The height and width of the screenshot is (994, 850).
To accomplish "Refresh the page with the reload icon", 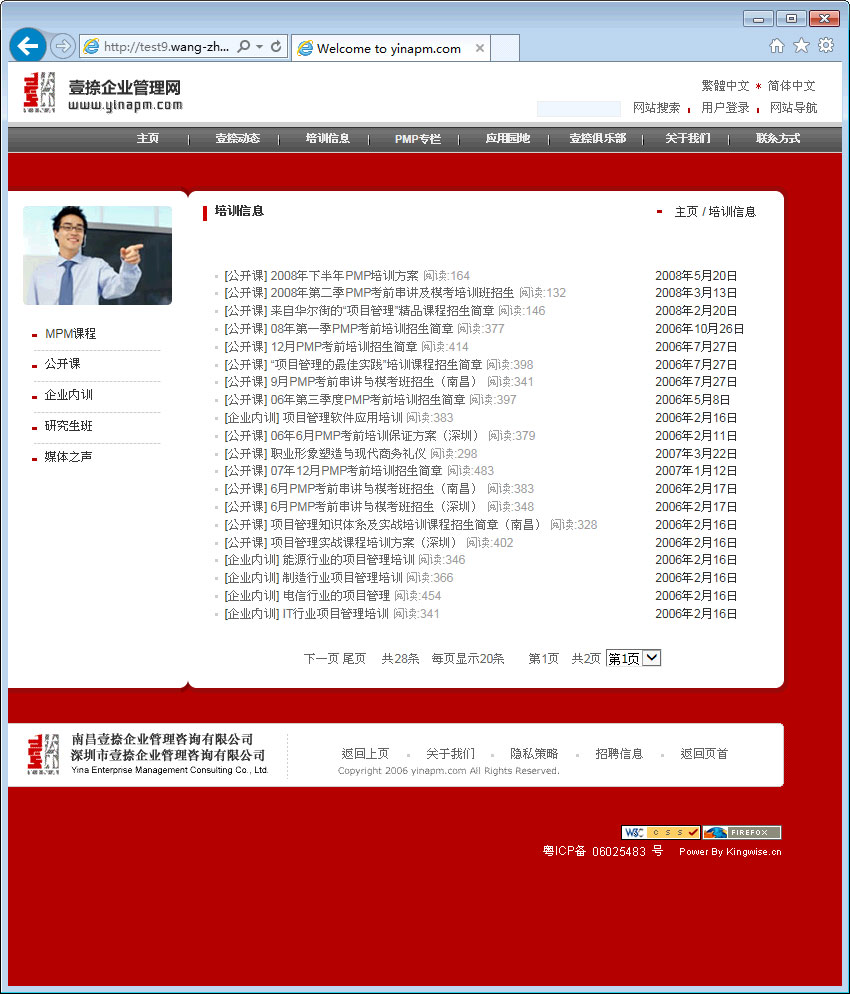I will point(276,47).
